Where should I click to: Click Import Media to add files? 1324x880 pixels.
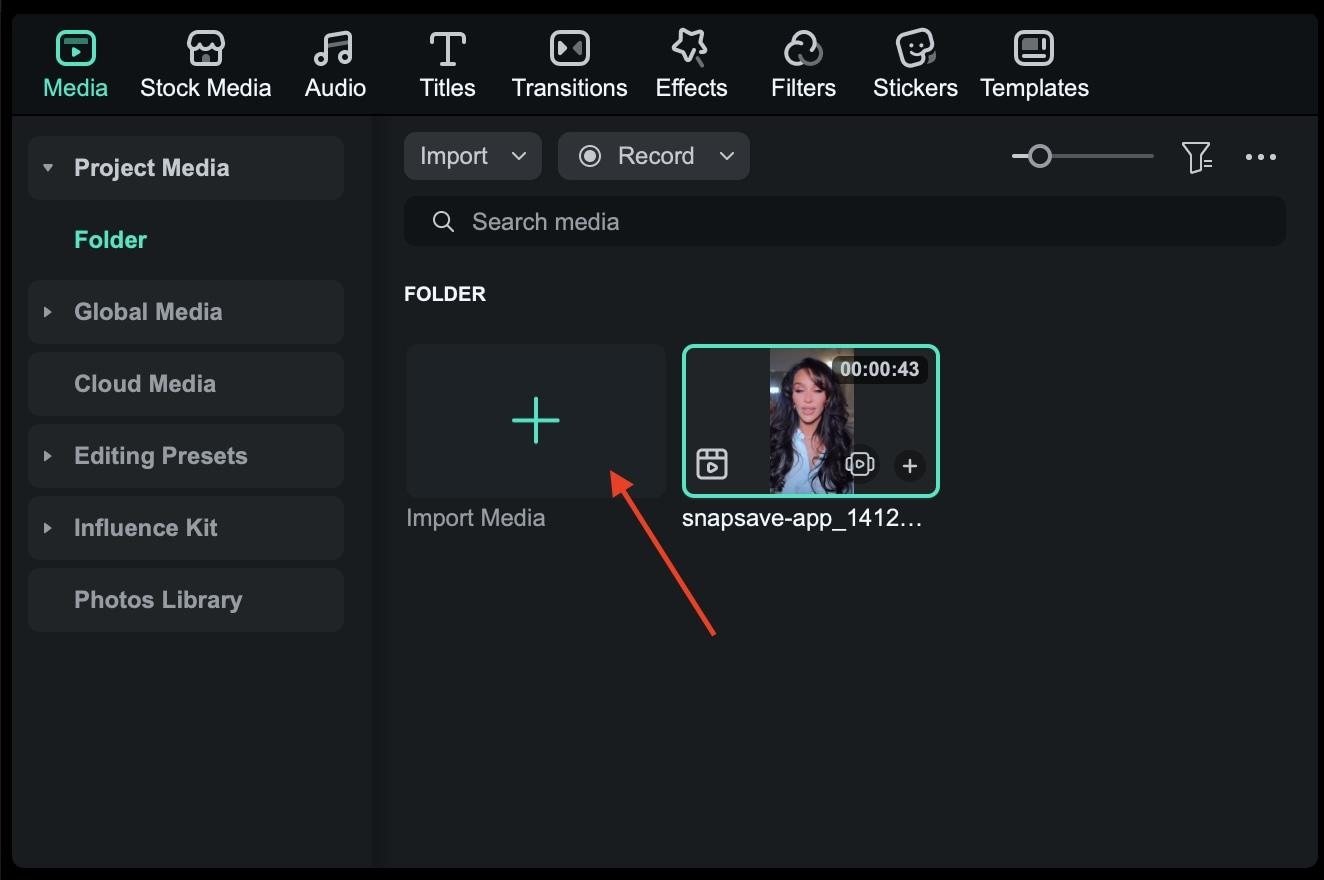tap(535, 421)
